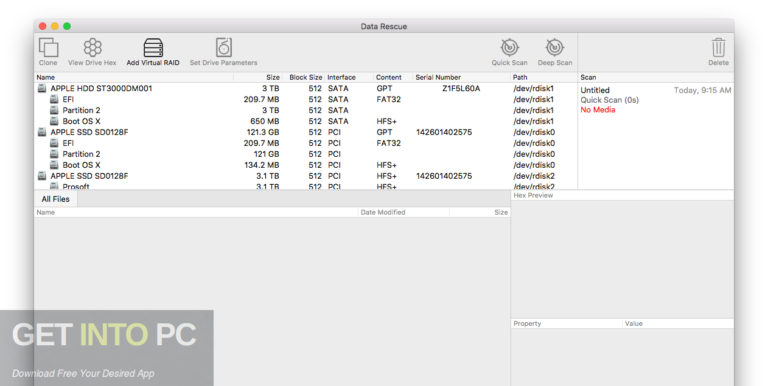The image size is (768, 386).
Task: Click the 209.7 MB SATA EFI partition icon
Action: (54, 99)
